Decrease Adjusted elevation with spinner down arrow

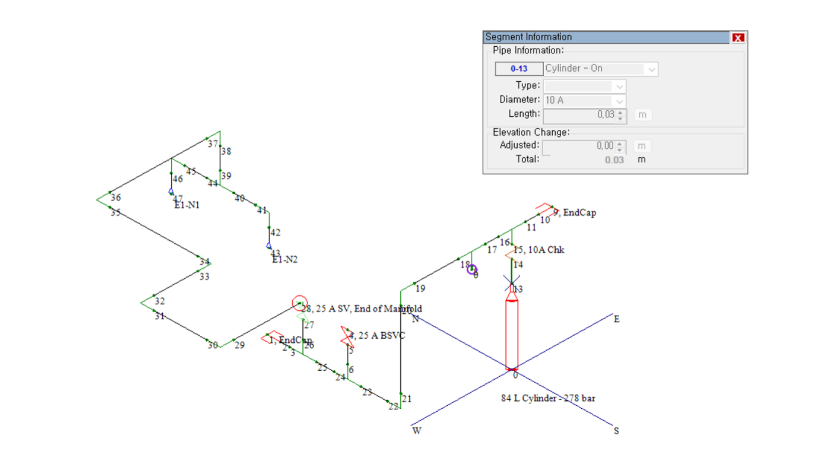point(621,149)
